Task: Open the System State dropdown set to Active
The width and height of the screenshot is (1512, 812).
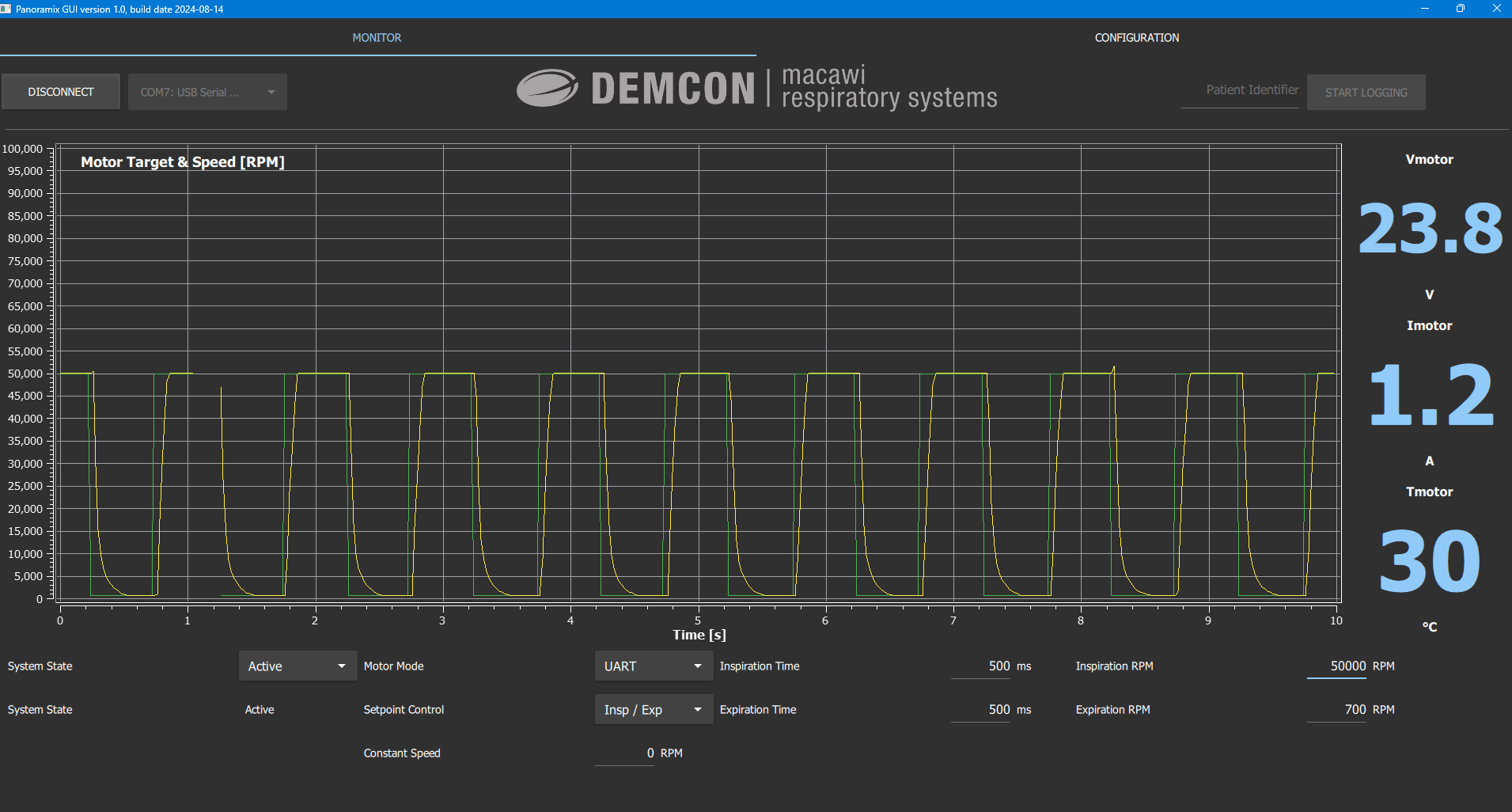Action: point(297,666)
